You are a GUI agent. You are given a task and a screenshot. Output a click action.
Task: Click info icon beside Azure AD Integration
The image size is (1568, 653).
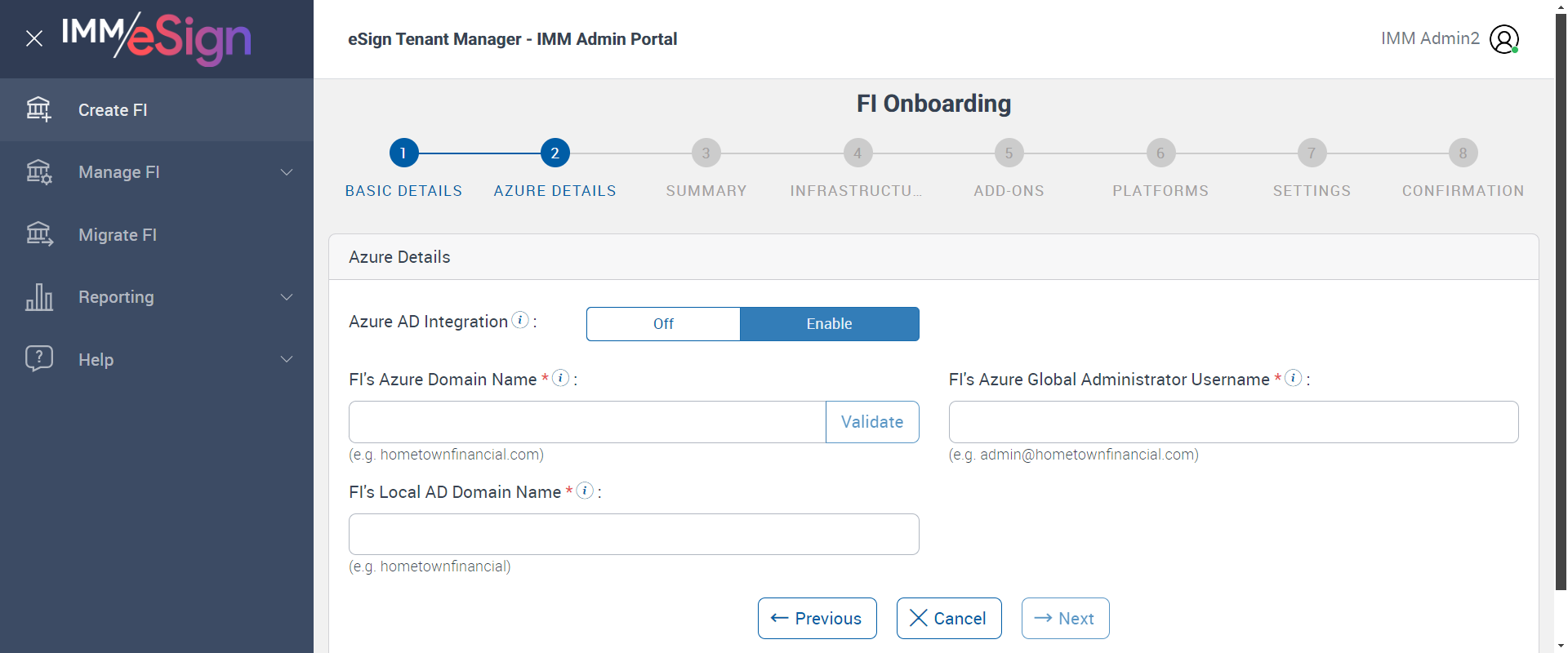pos(520,320)
